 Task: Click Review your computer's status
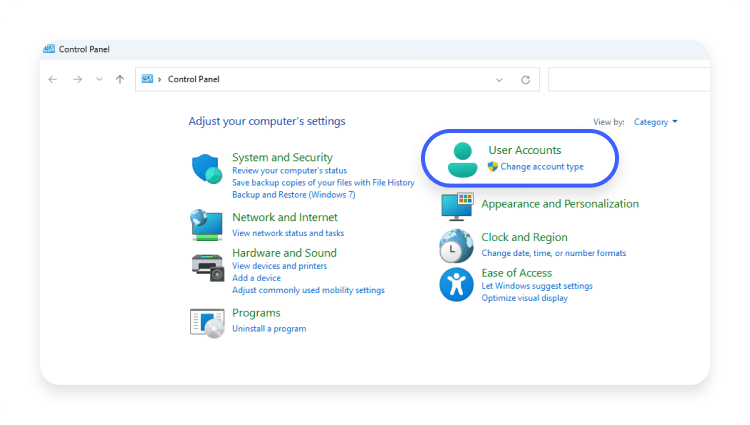tap(289, 171)
